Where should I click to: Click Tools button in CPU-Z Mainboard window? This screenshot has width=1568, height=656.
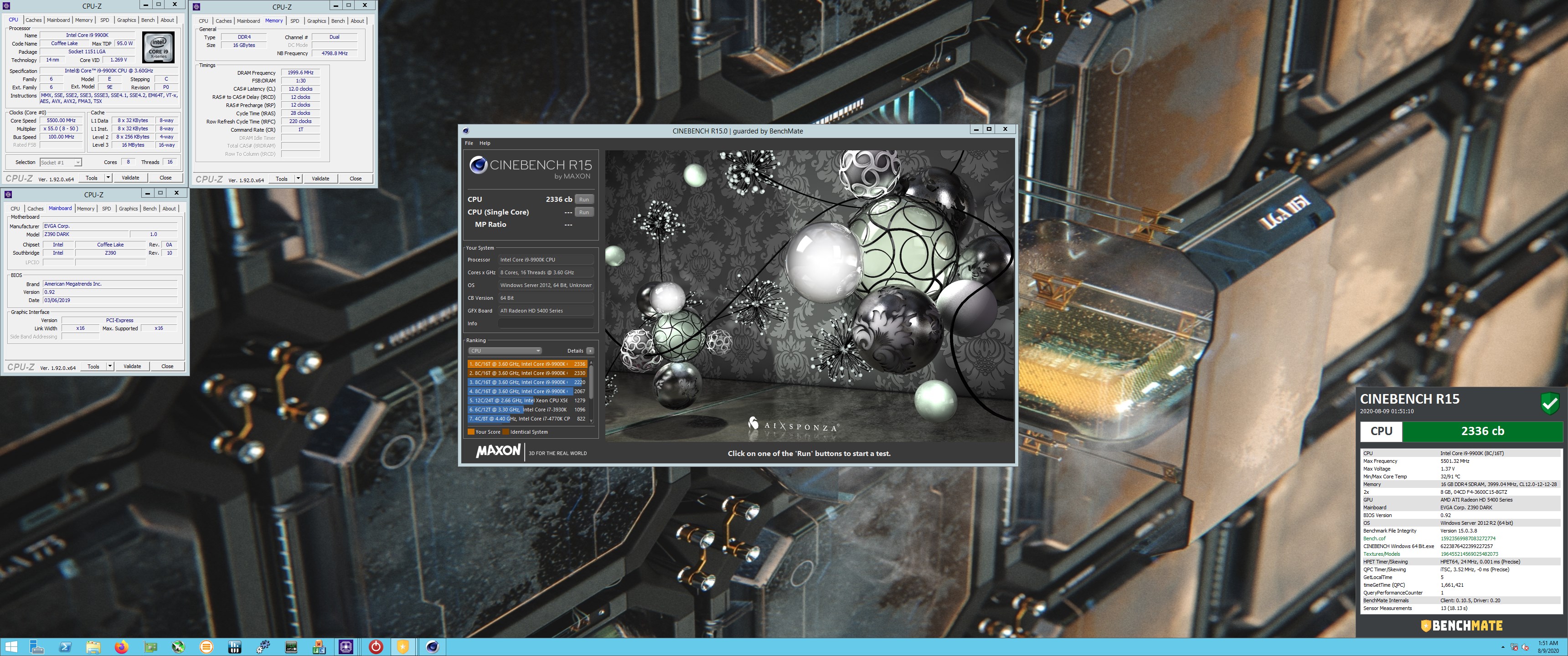[93, 366]
